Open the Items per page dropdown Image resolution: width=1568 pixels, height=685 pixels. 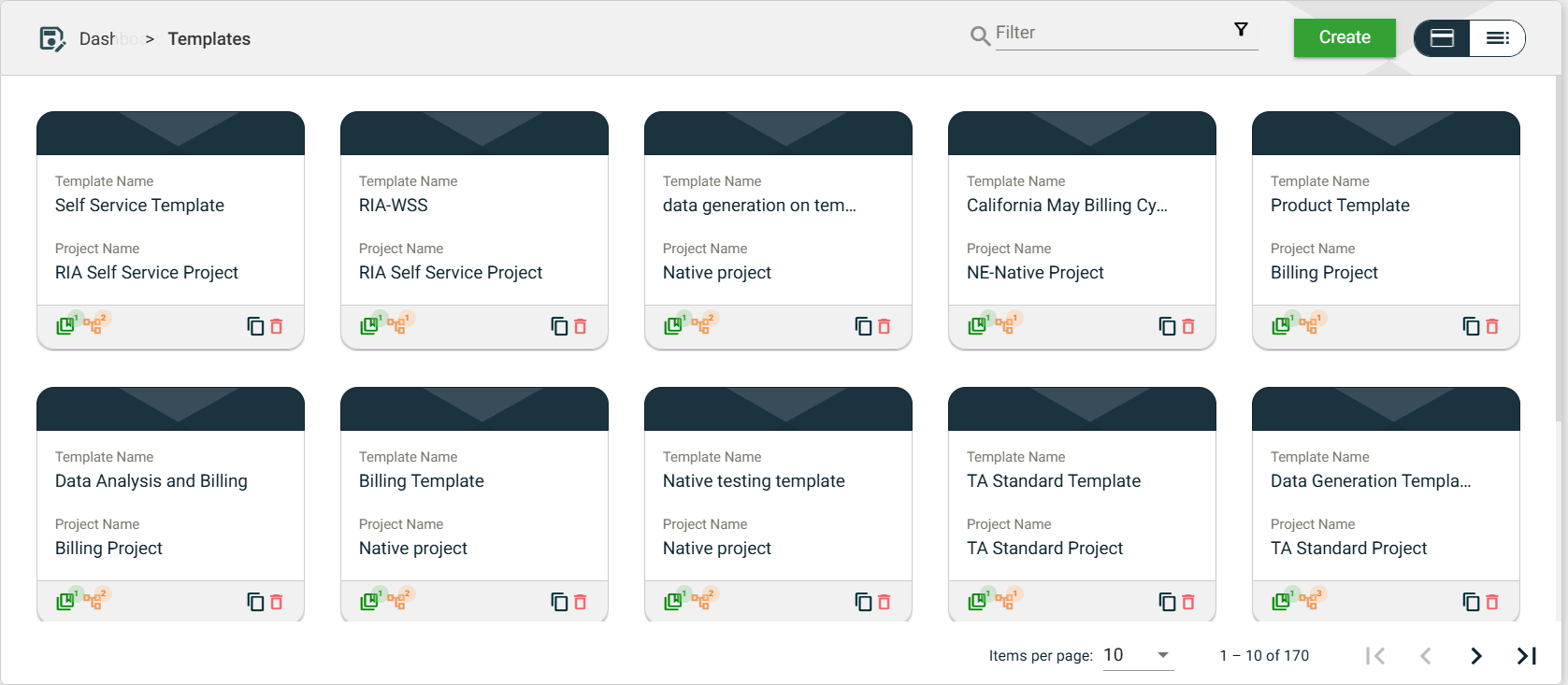coord(1137,655)
